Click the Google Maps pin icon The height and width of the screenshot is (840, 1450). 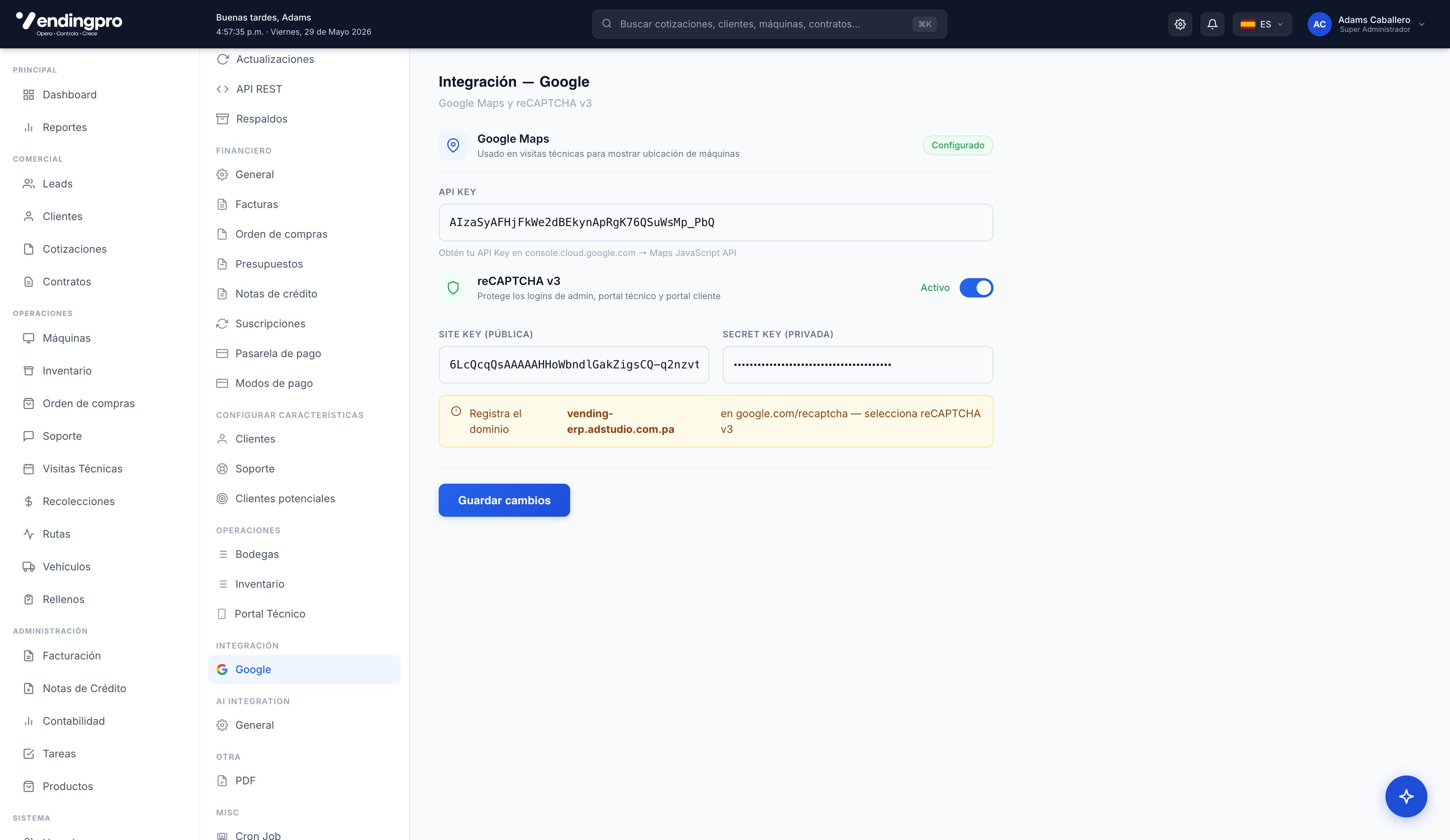[453, 145]
